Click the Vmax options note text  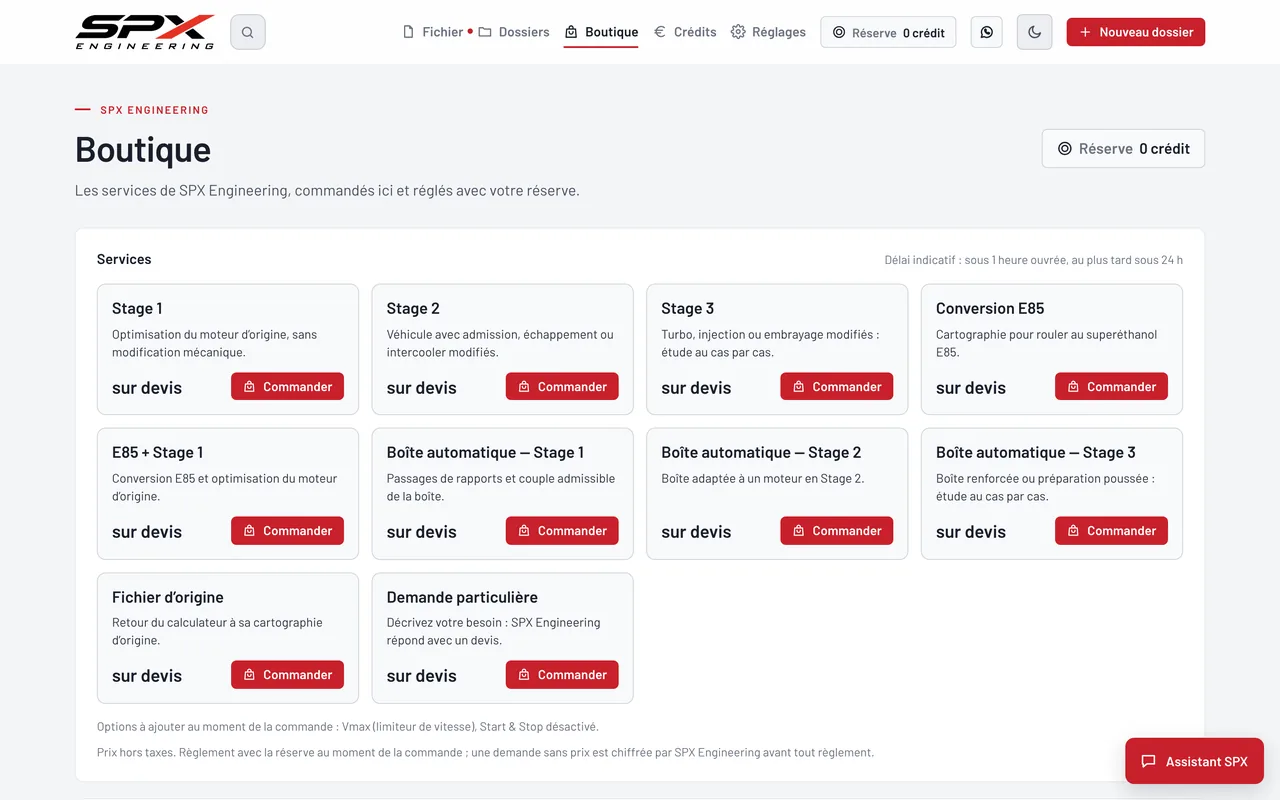click(x=348, y=727)
